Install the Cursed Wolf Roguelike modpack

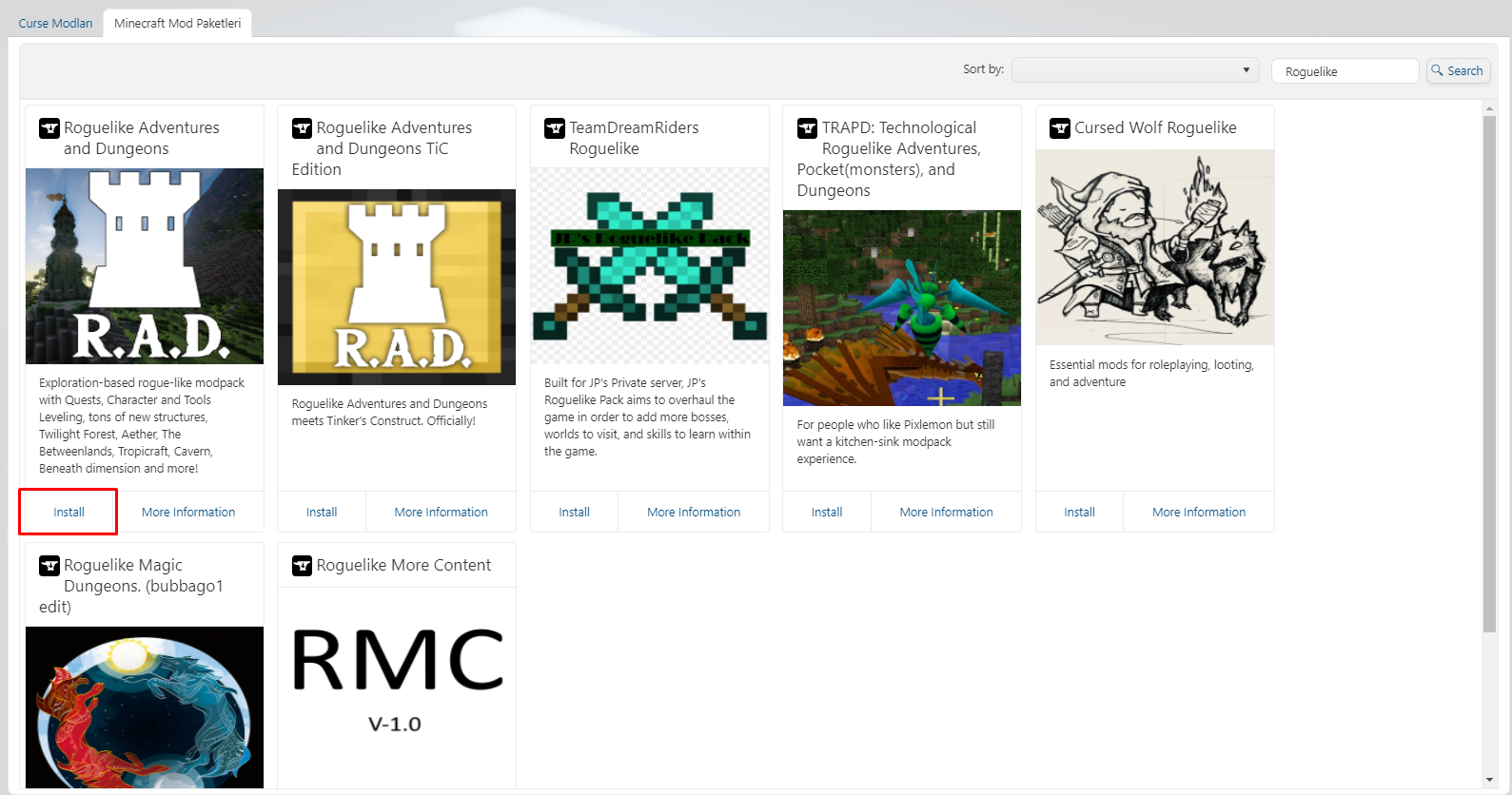(x=1079, y=512)
